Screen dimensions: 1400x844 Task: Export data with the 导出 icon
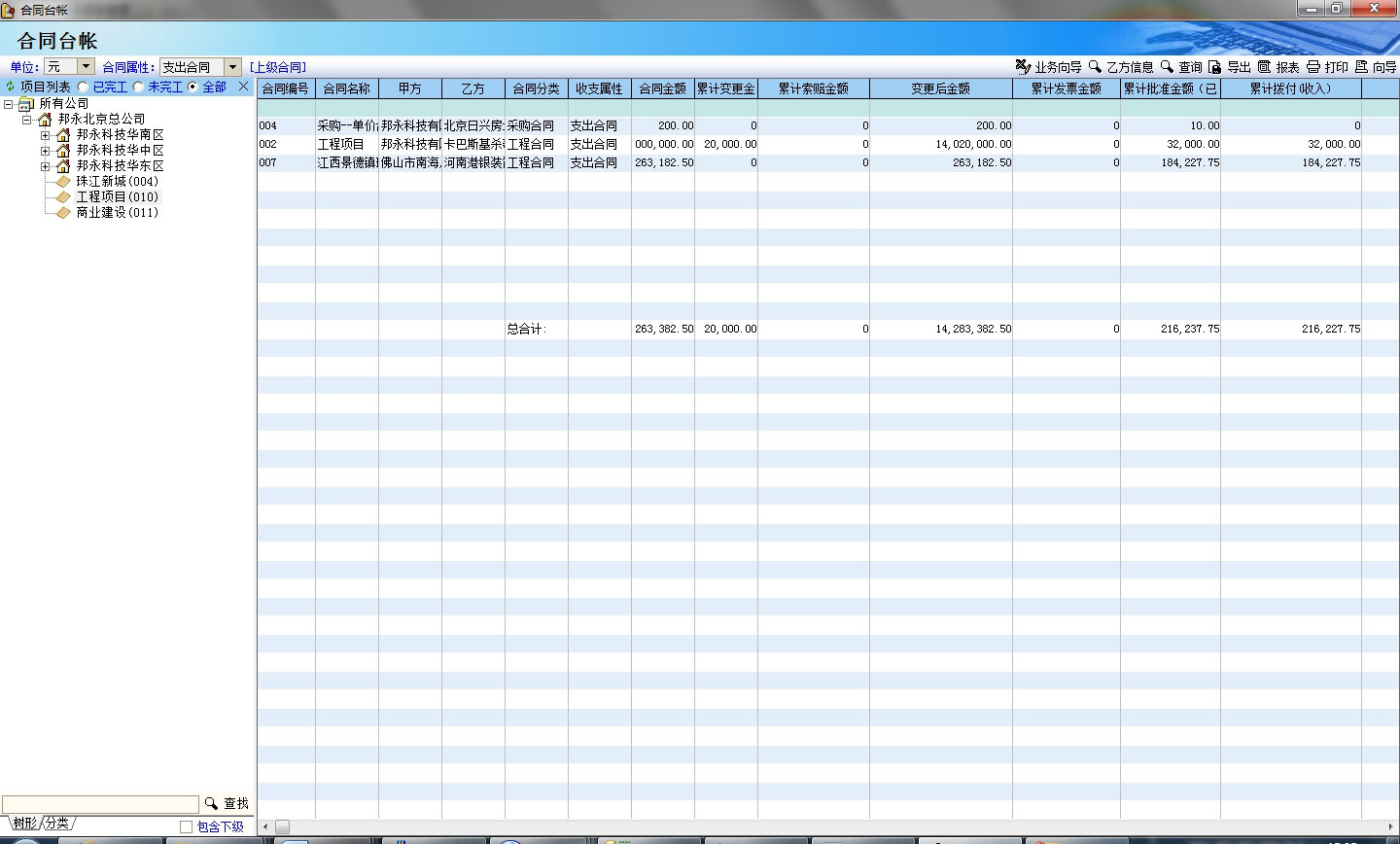[x=1214, y=67]
